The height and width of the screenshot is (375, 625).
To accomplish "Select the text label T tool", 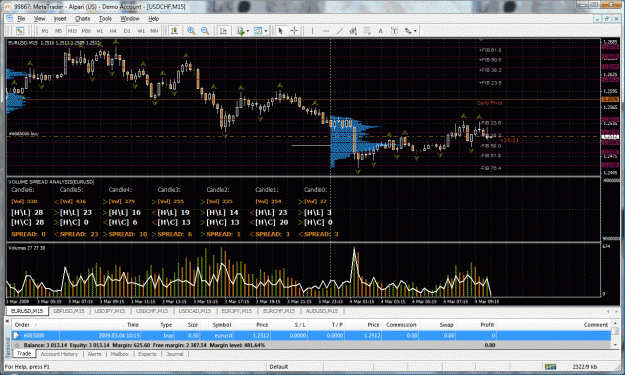I will (x=394, y=31).
